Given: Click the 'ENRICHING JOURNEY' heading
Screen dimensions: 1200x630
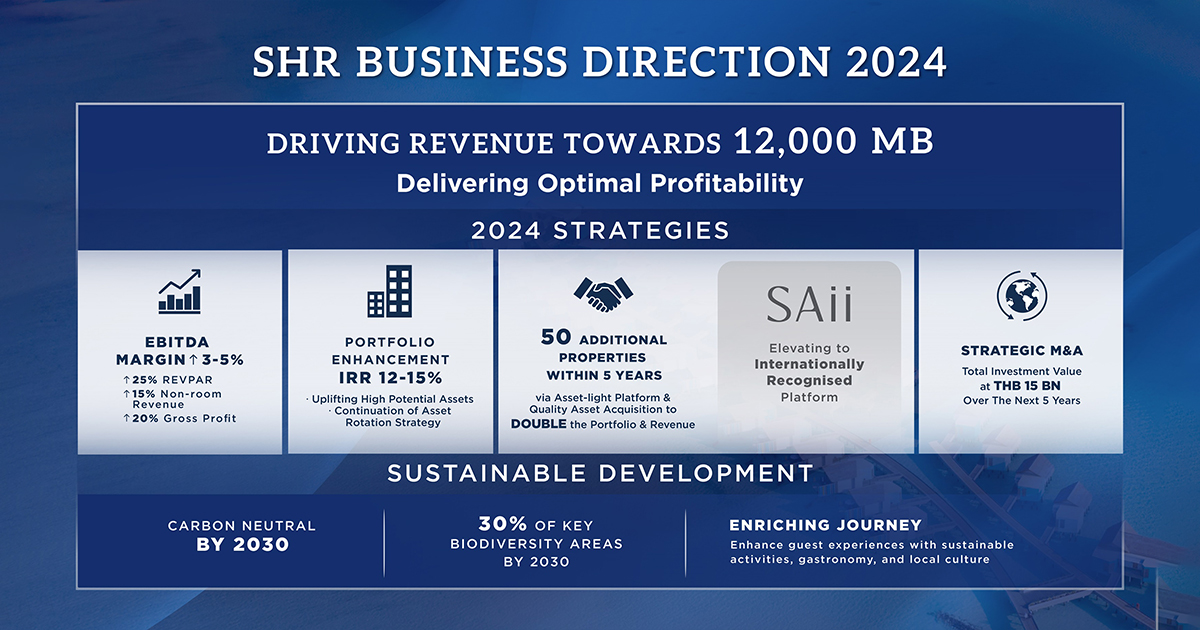Looking at the screenshot, I should click(826, 525).
